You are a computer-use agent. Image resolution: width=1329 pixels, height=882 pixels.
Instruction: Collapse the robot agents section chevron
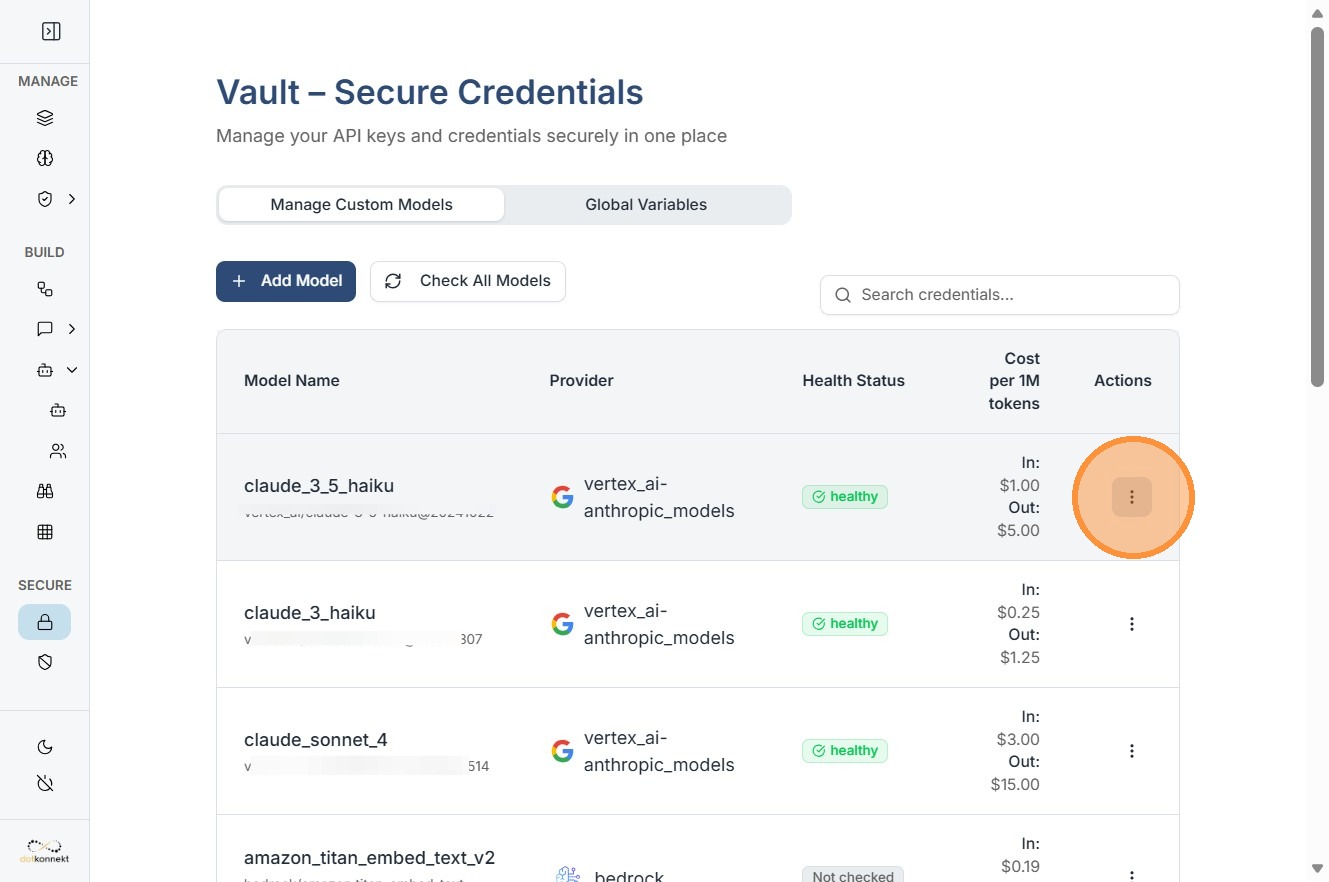click(x=72, y=370)
